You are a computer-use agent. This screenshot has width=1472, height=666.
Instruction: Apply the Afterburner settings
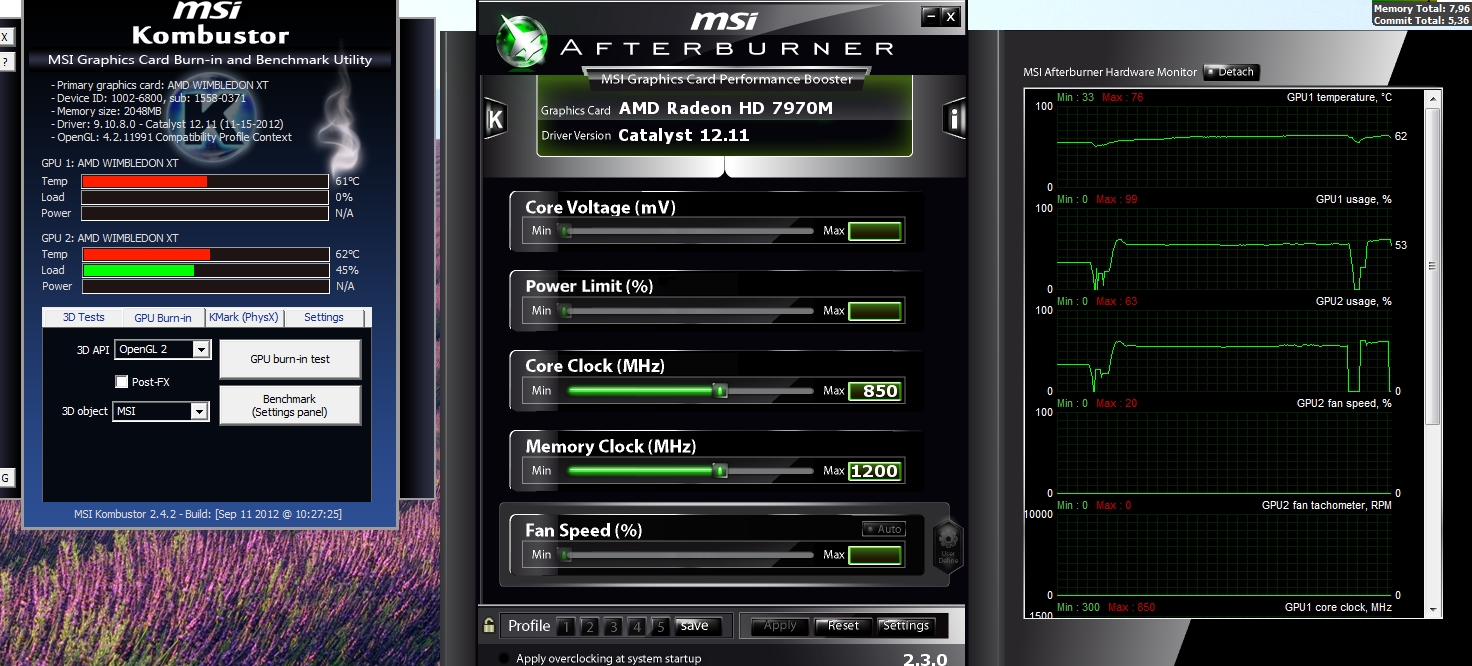point(780,626)
